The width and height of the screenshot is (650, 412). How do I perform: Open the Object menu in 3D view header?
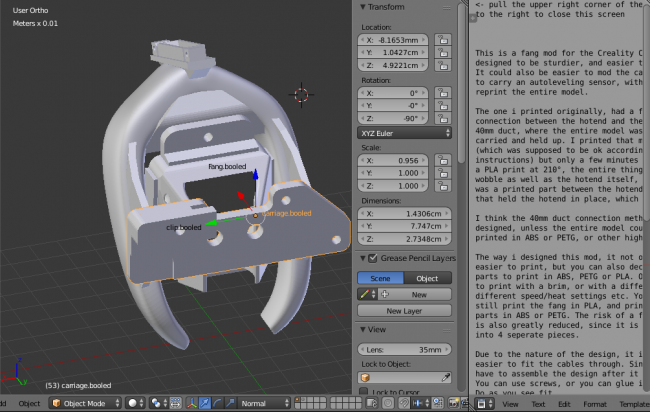coord(29,403)
